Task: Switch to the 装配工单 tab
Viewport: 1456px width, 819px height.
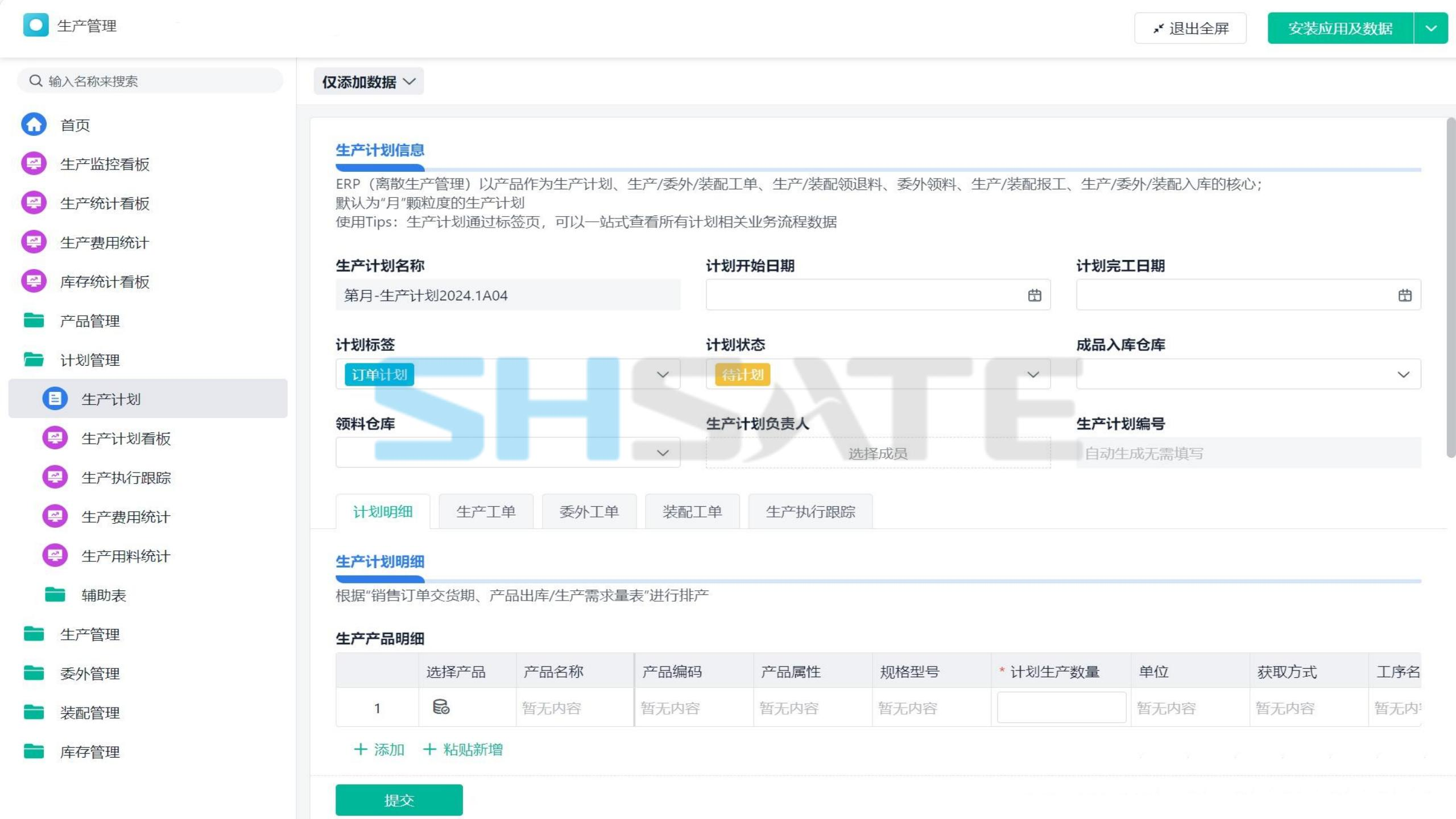Action: 692,511
